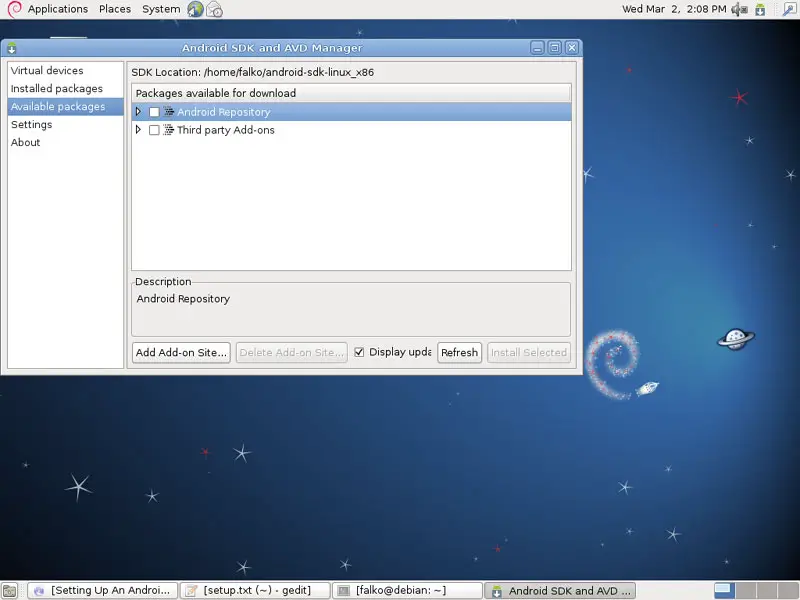Click the Install Selected button

529,353
